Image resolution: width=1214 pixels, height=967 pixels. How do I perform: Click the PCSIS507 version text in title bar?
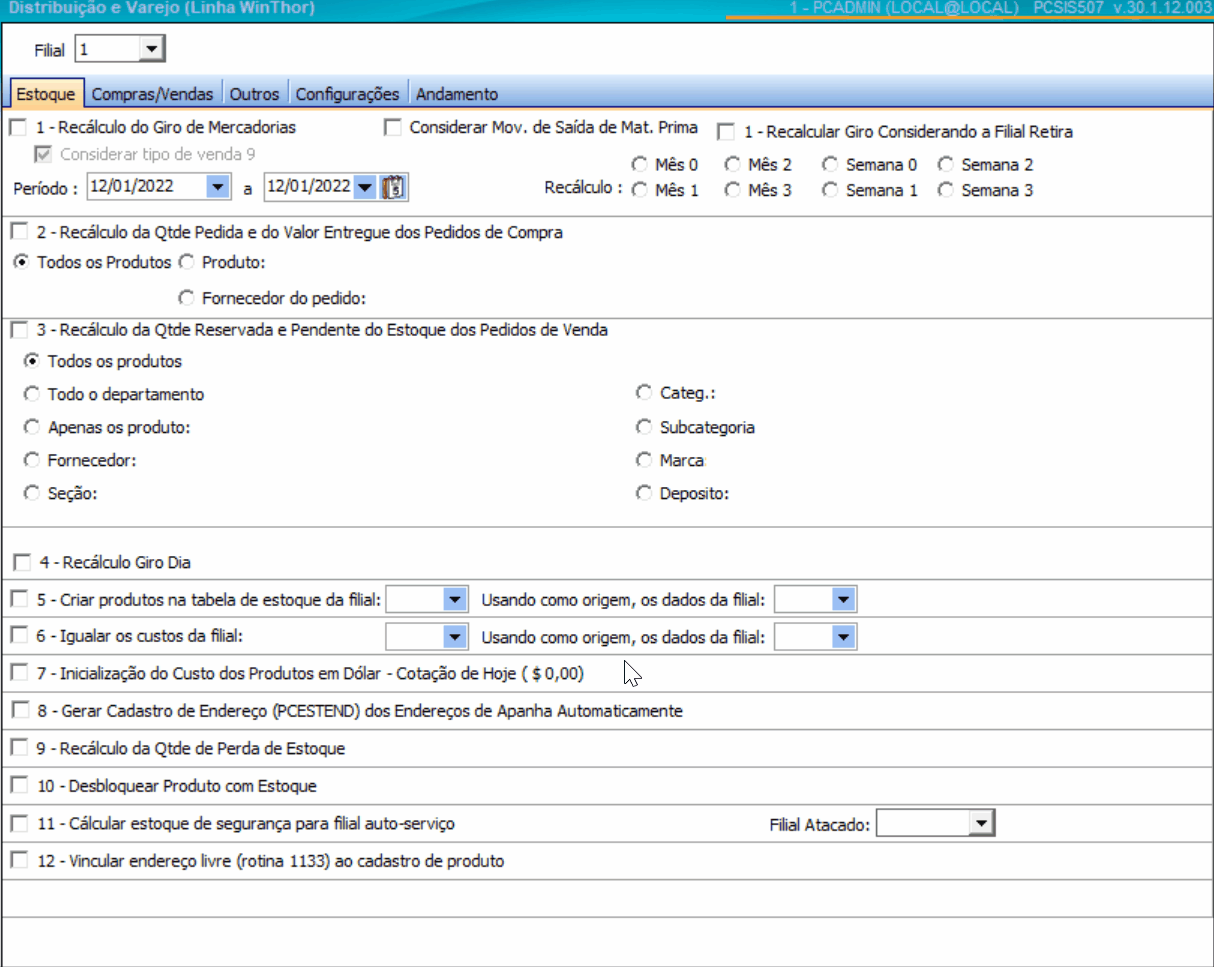tap(1124, 9)
